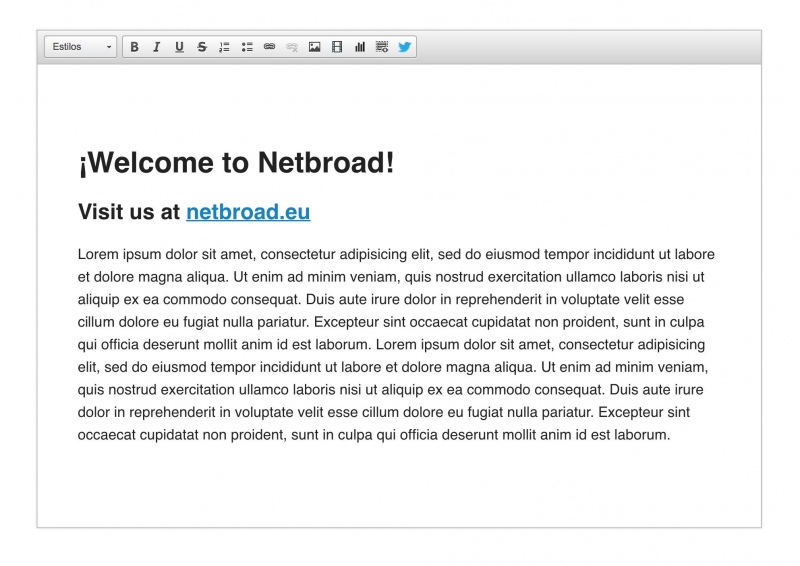The width and height of the screenshot is (800, 566).
Task: Insert a chart using bar-graph icon
Action: click(359, 47)
